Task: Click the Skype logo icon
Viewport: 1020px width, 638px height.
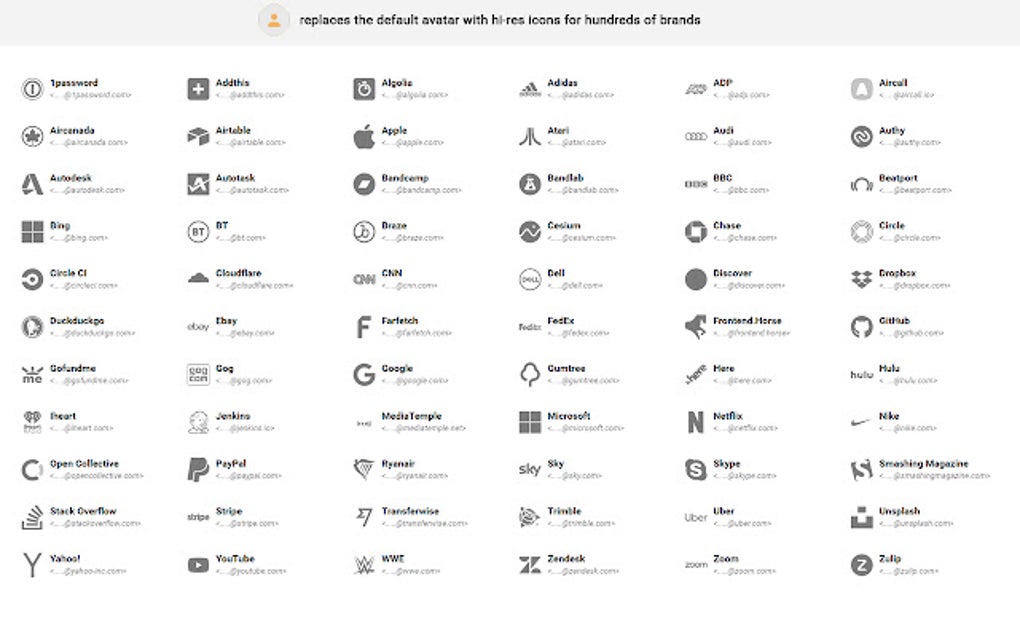Action: (696, 469)
